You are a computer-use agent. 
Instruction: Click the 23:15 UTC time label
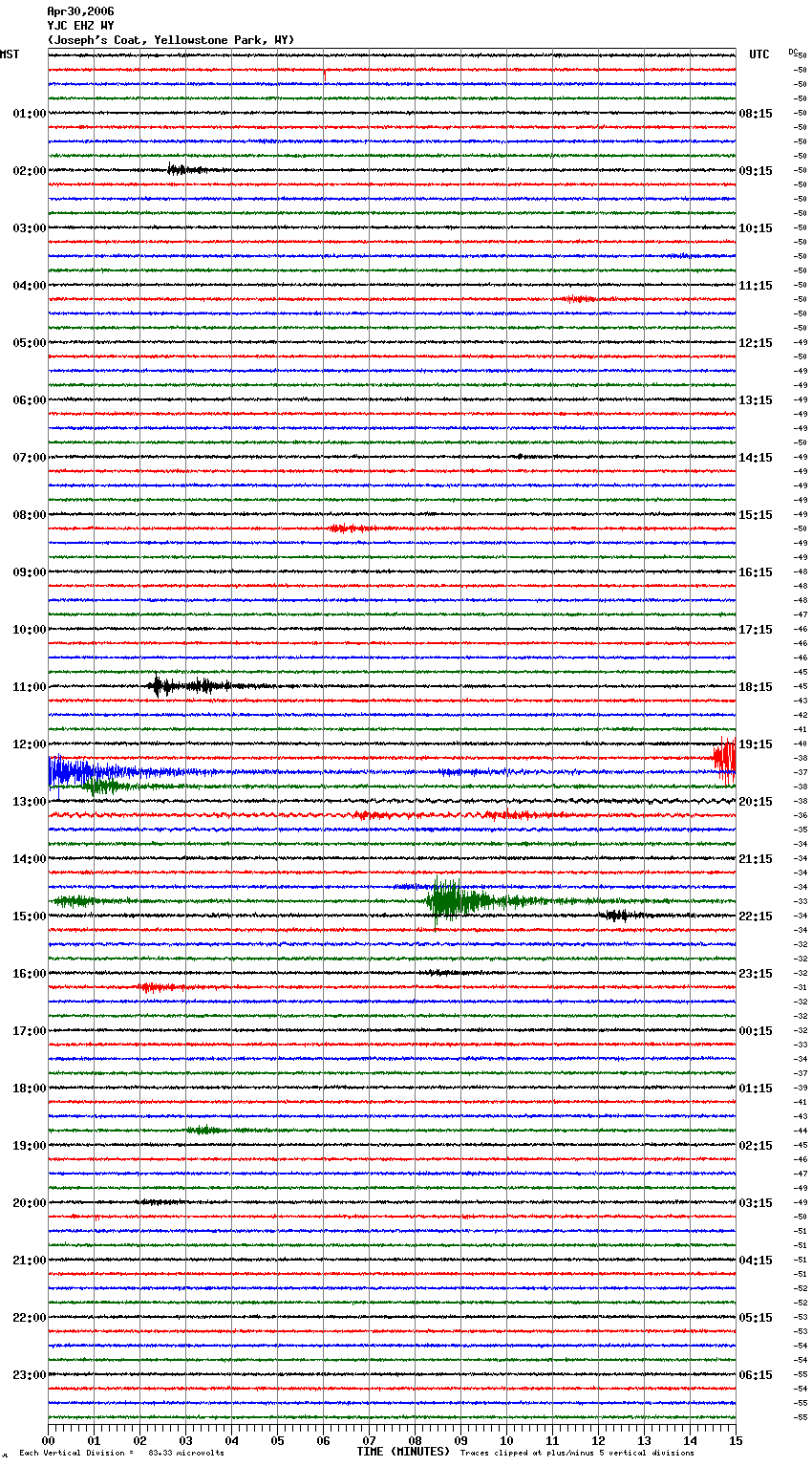pos(756,974)
